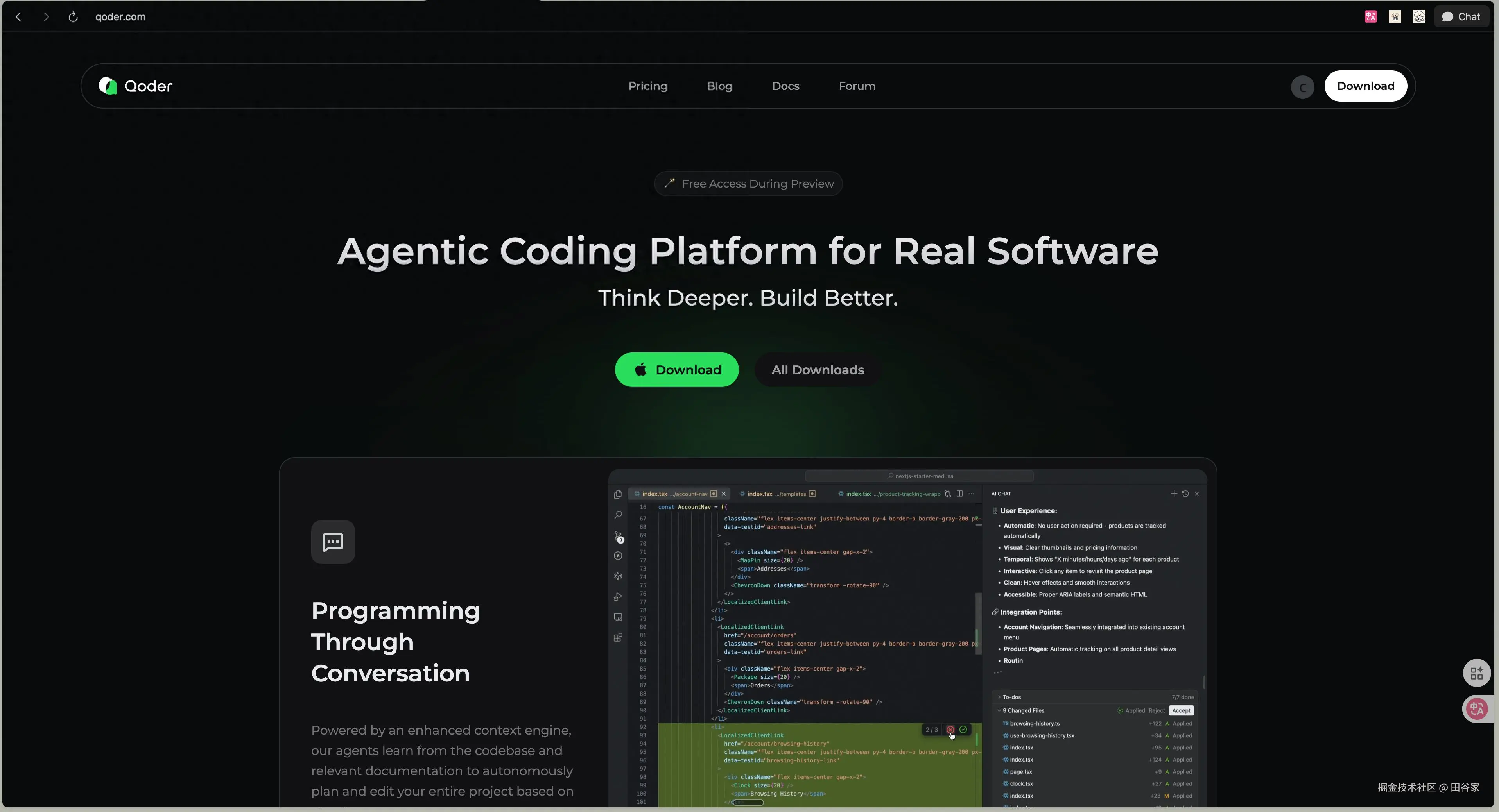Click the browser forward arrow
Viewport: 1499px width, 812px height.
pos(46,17)
